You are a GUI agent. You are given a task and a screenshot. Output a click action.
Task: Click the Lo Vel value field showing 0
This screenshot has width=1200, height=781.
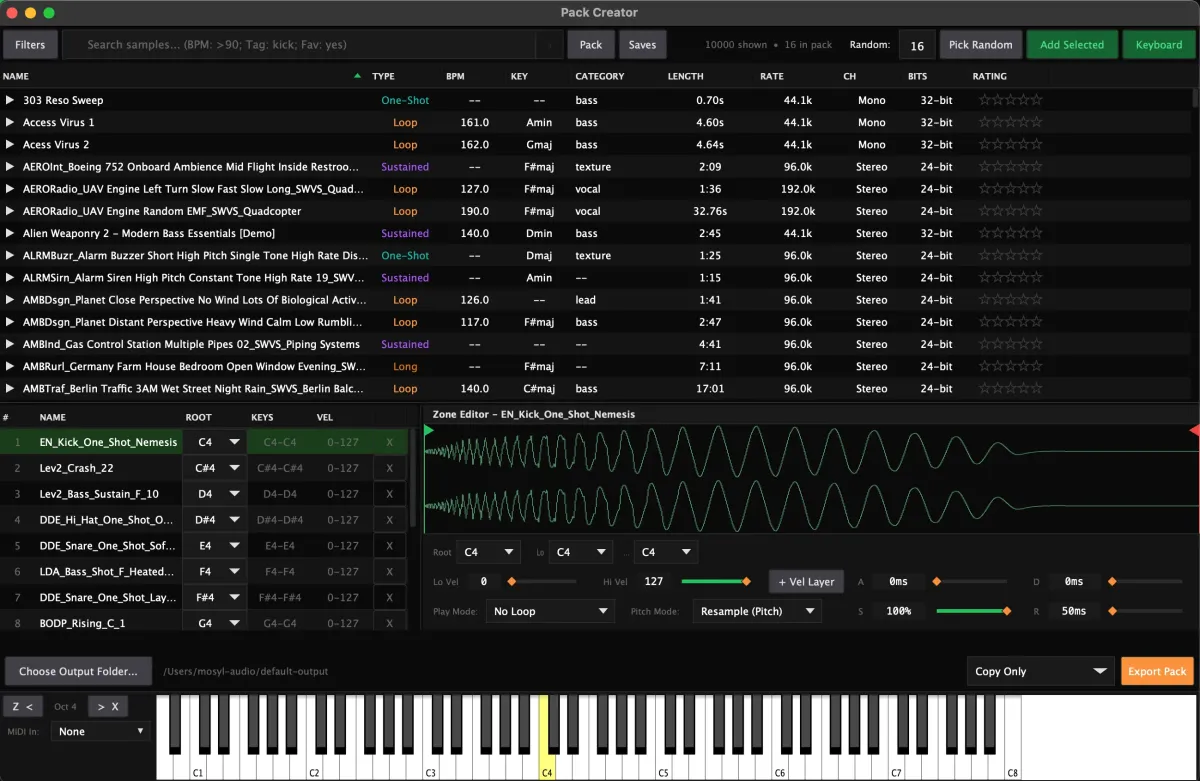[483, 581]
